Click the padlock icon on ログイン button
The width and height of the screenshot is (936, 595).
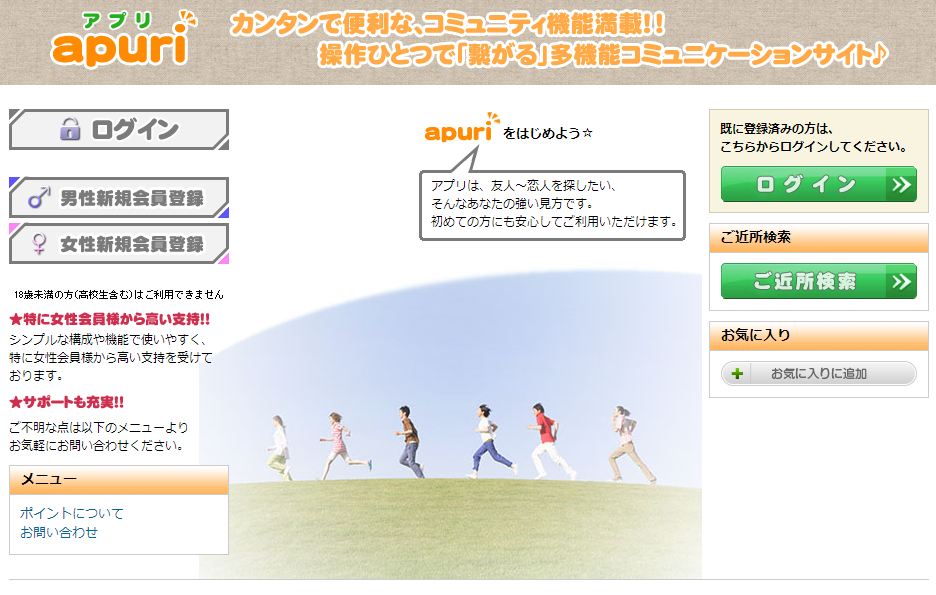pos(70,129)
